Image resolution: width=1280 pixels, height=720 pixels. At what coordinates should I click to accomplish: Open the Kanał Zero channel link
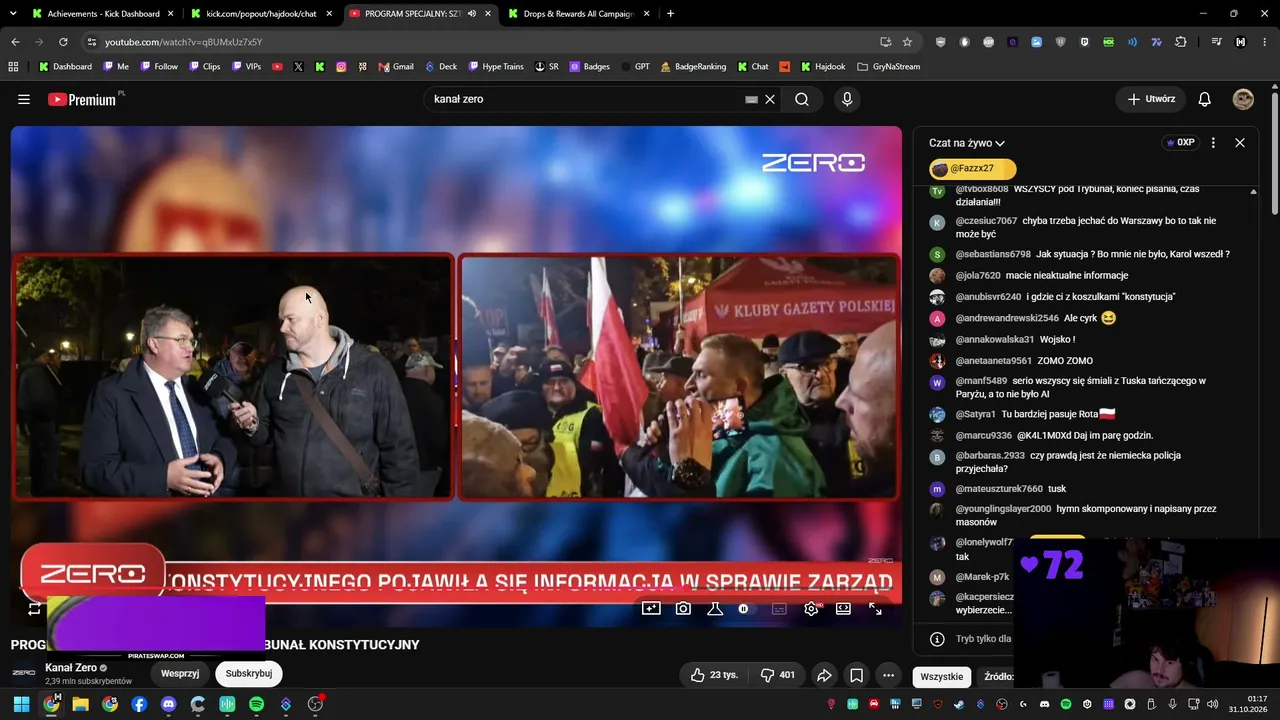pyautogui.click(x=71, y=667)
